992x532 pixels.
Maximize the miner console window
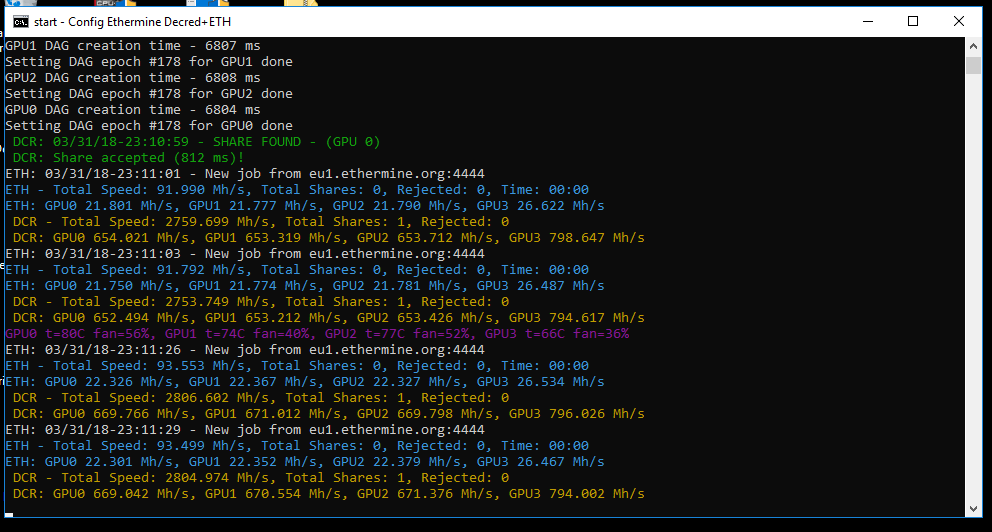(913, 22)
